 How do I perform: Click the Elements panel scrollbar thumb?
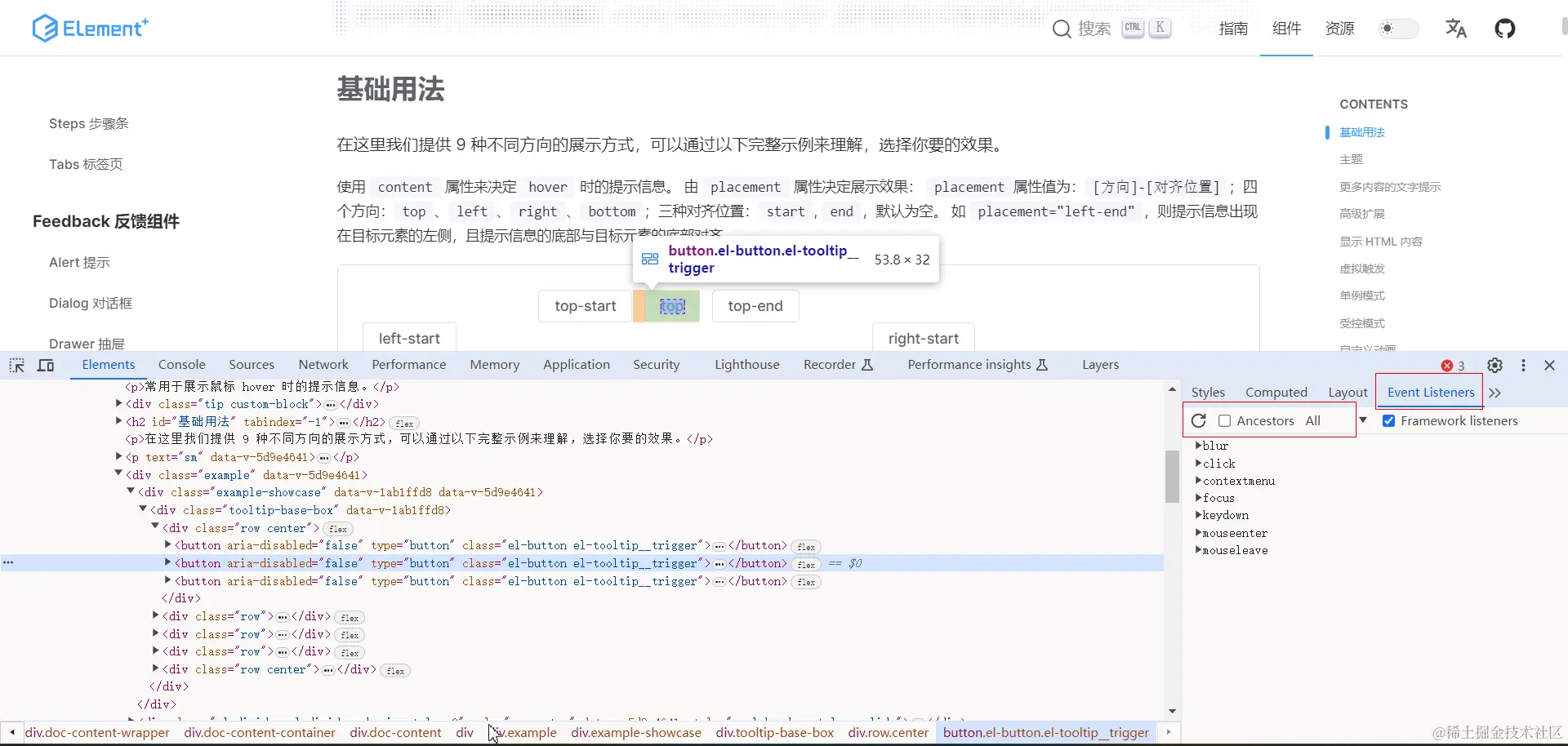[1172, 477]
